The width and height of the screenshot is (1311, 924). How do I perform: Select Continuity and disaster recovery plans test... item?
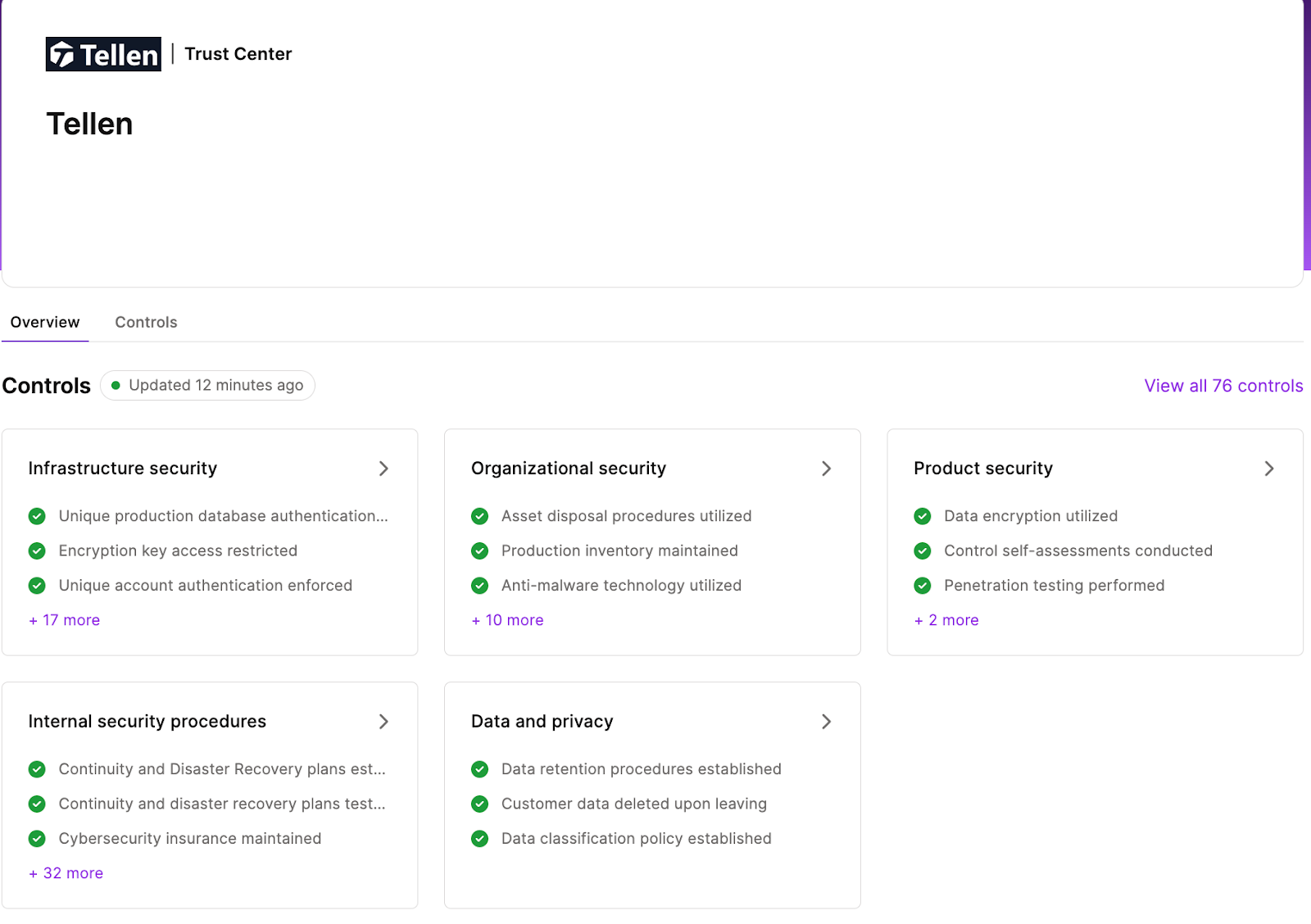click(x=222, y=804)
